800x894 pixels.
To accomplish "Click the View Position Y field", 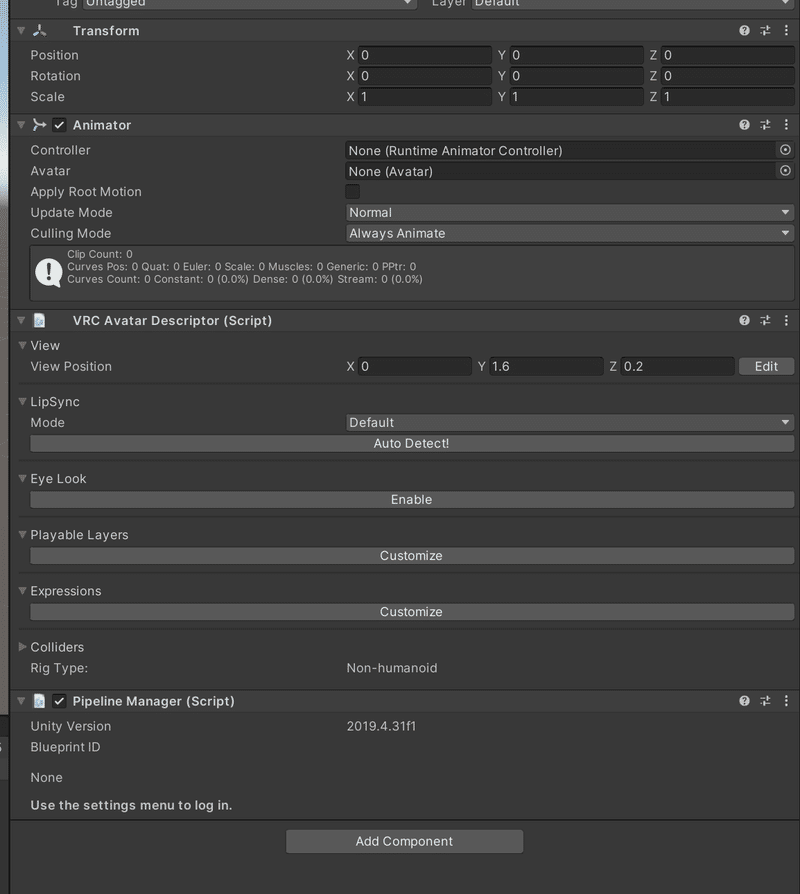I will pyautogui.click(x=546, y=366).
